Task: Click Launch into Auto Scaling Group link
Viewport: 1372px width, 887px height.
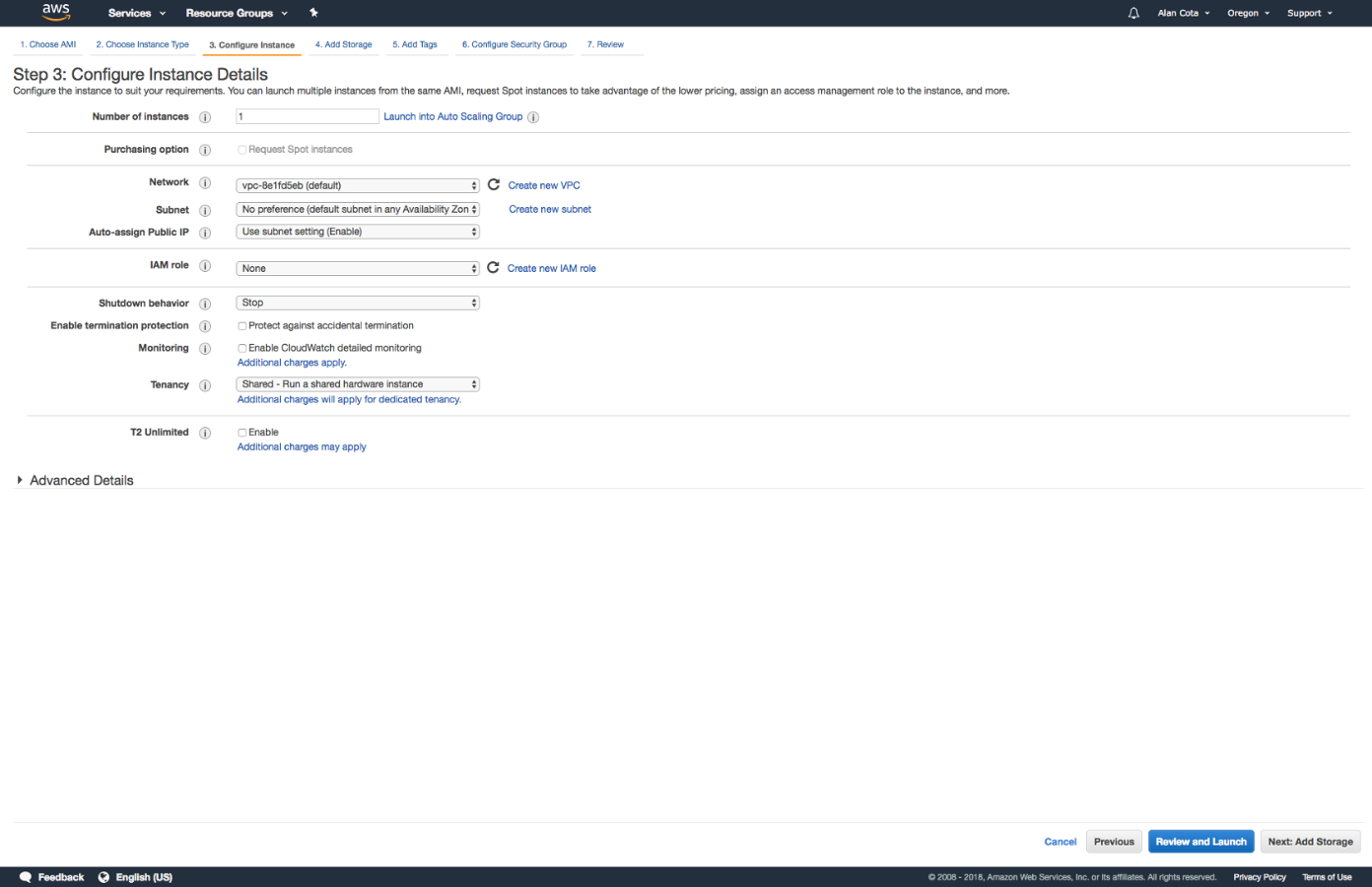Action: [x=453, y=116]
